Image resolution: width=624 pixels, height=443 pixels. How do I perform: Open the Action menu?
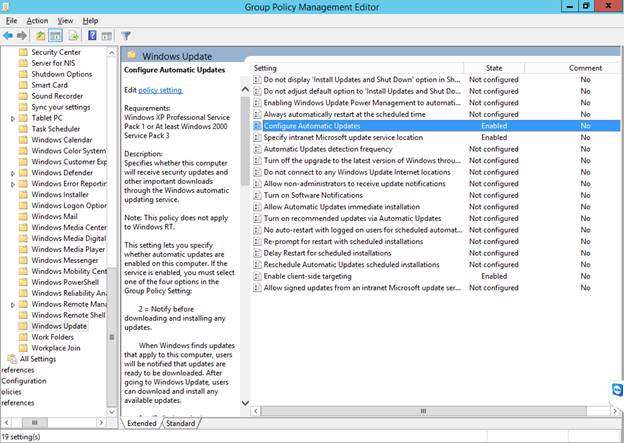37,21
